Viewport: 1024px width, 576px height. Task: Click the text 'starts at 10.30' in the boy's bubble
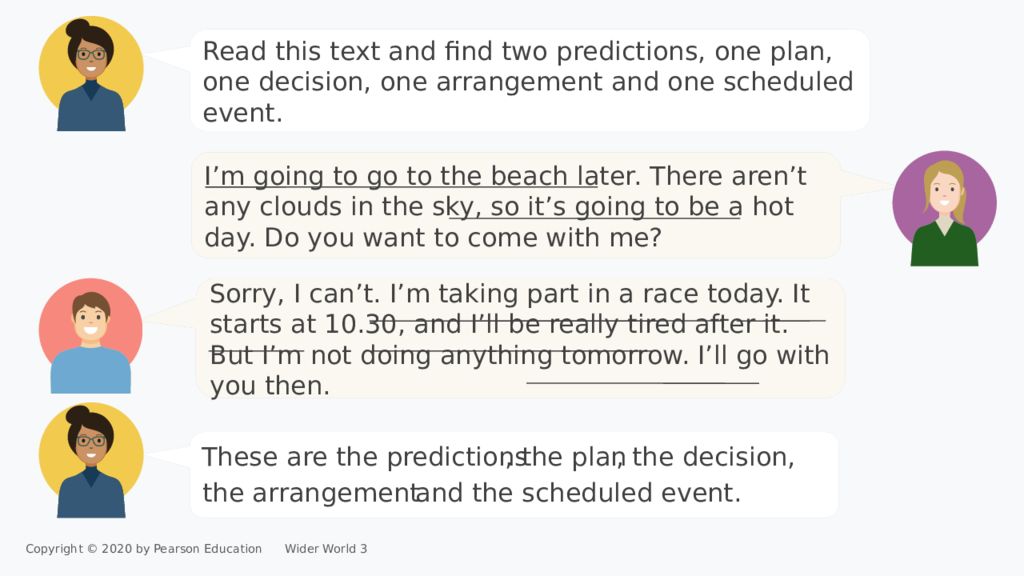(304, 325)
